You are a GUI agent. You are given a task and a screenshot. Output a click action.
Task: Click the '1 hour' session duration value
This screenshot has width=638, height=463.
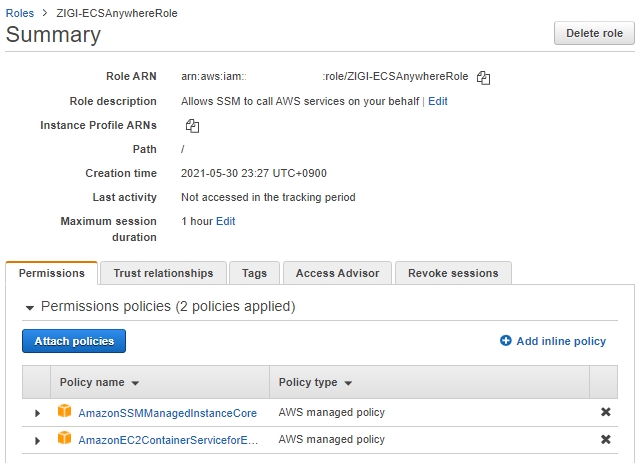[197, 221]
